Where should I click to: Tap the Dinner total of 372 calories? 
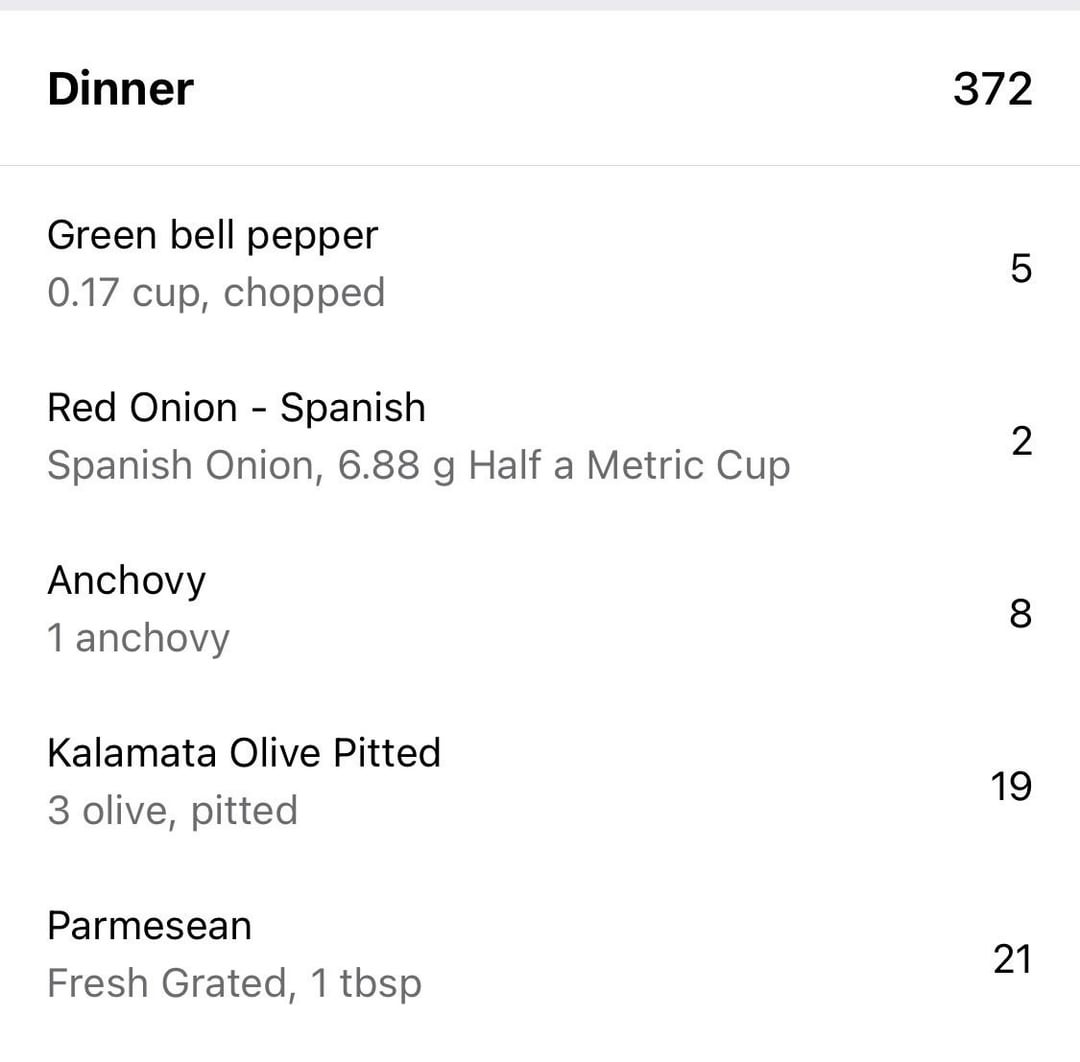(993, 89)
